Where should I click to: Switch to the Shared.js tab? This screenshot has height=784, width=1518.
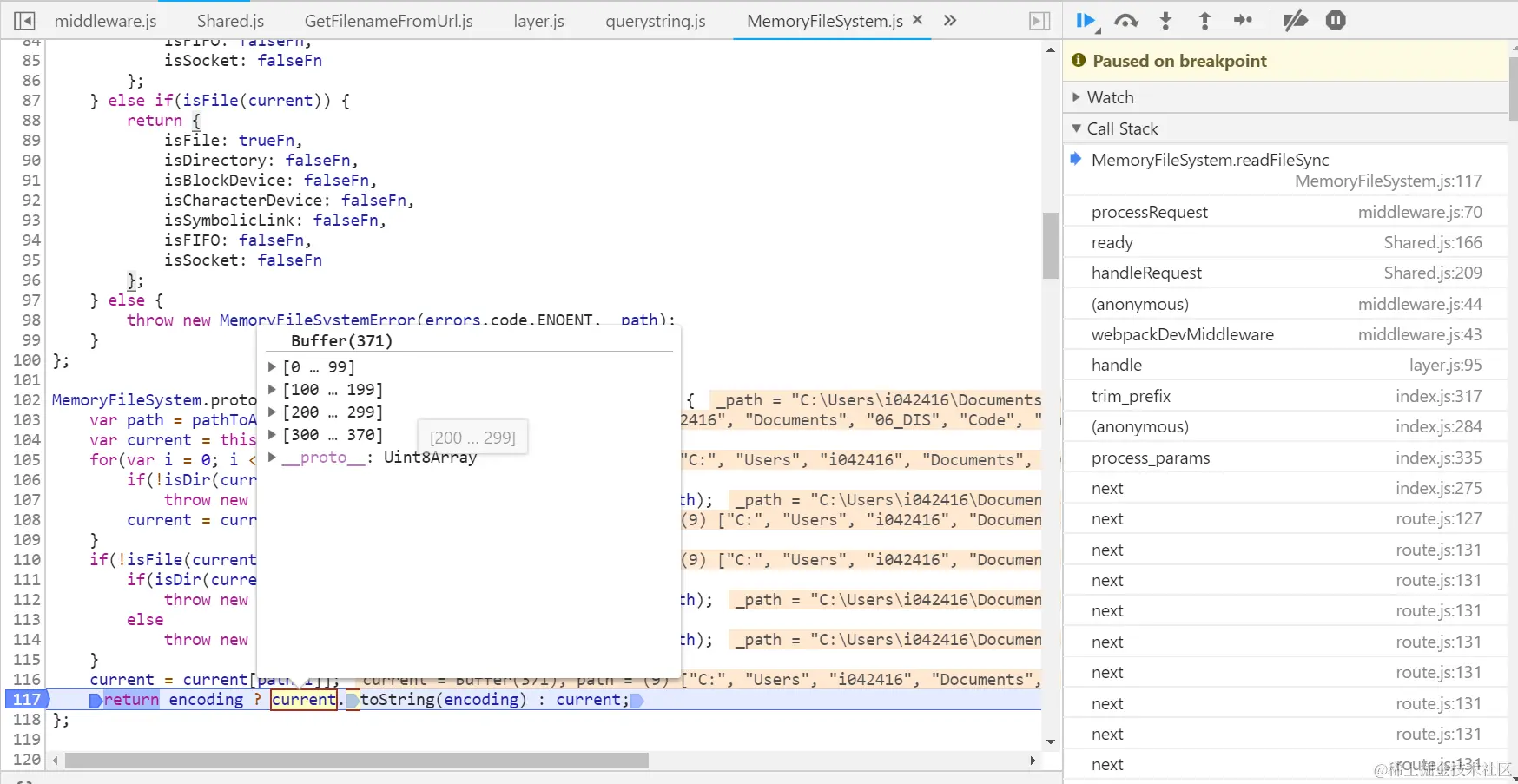tap(230, 21)
